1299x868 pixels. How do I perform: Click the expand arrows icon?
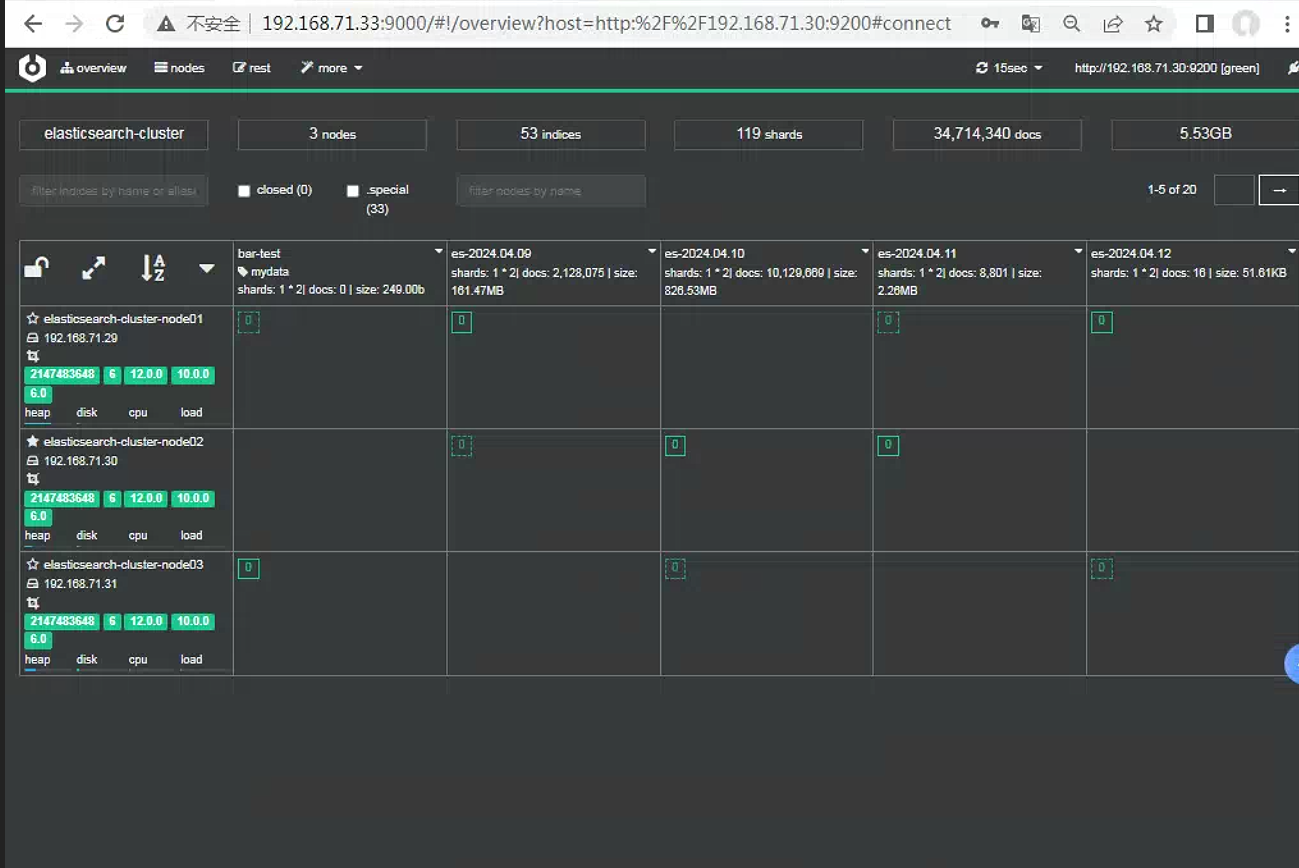tap(93, 268)
